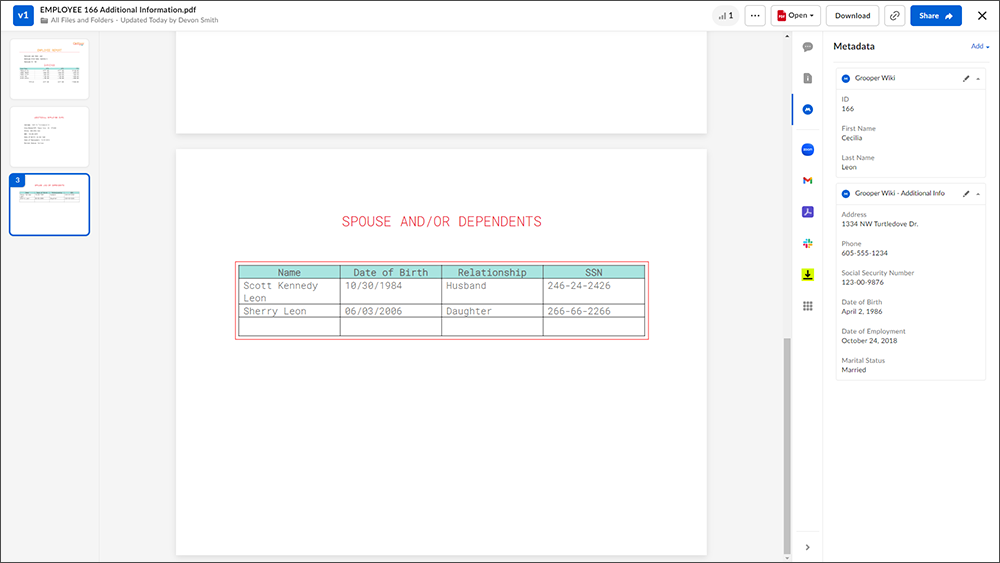Click the Husband cell
The height and width of the screenshot is (563, 1000).
492,291
